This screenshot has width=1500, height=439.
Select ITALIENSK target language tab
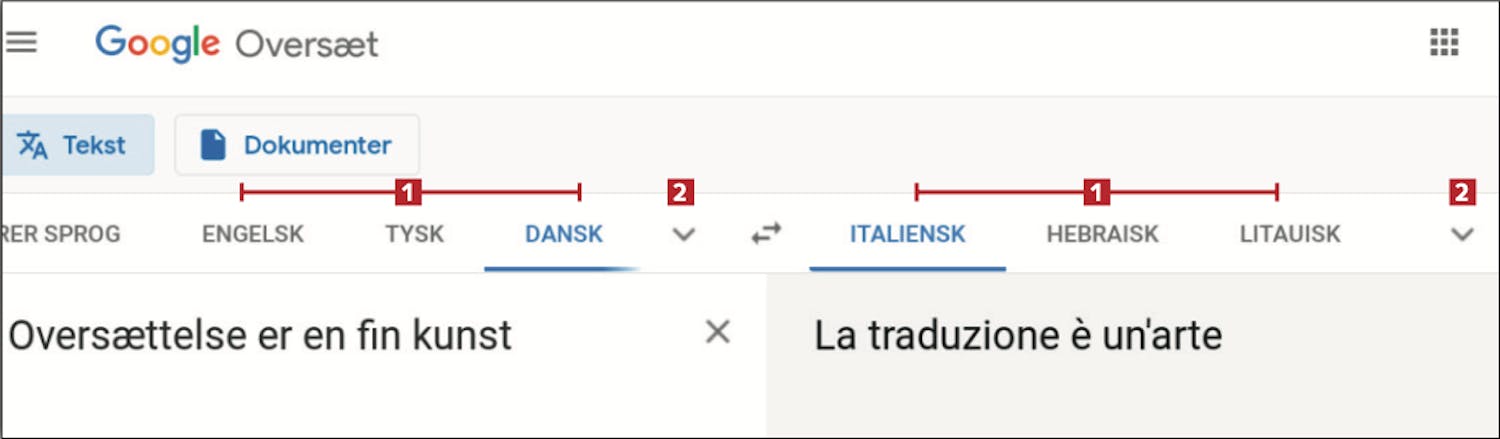(907, 235)
